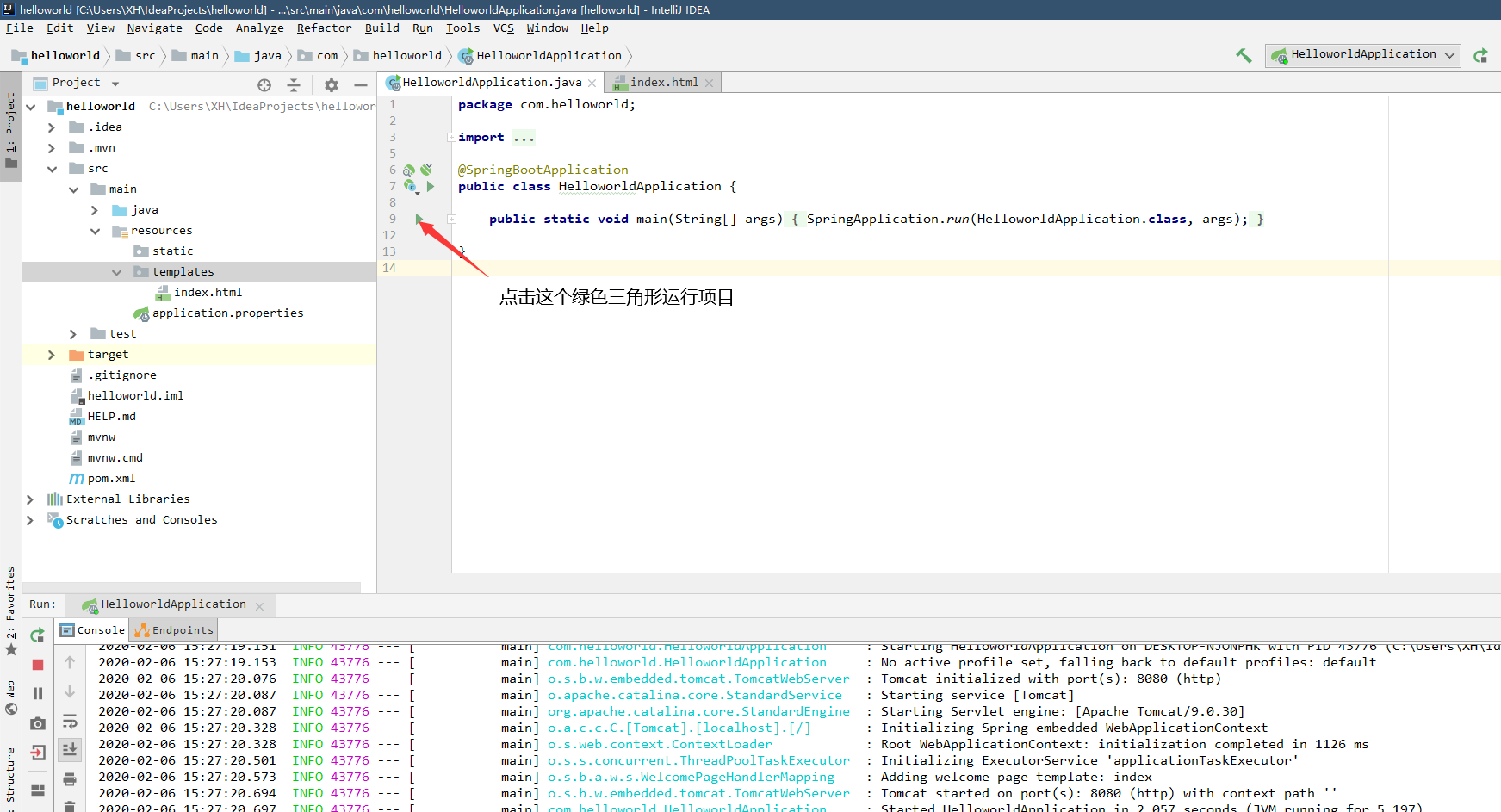Toggle soft-wrap in the console
The width and height of the screenshot is (1501, 812).
coord(70,722)
